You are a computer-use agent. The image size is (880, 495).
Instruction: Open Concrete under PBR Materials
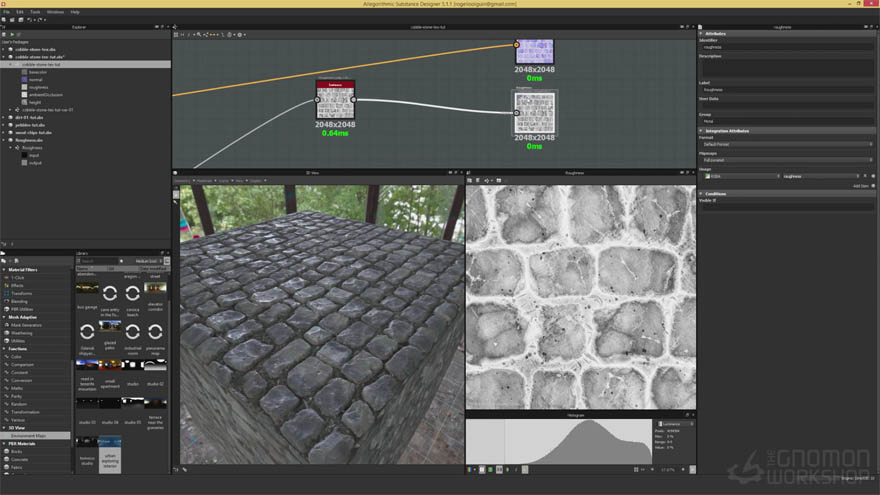tap(19, 460)
